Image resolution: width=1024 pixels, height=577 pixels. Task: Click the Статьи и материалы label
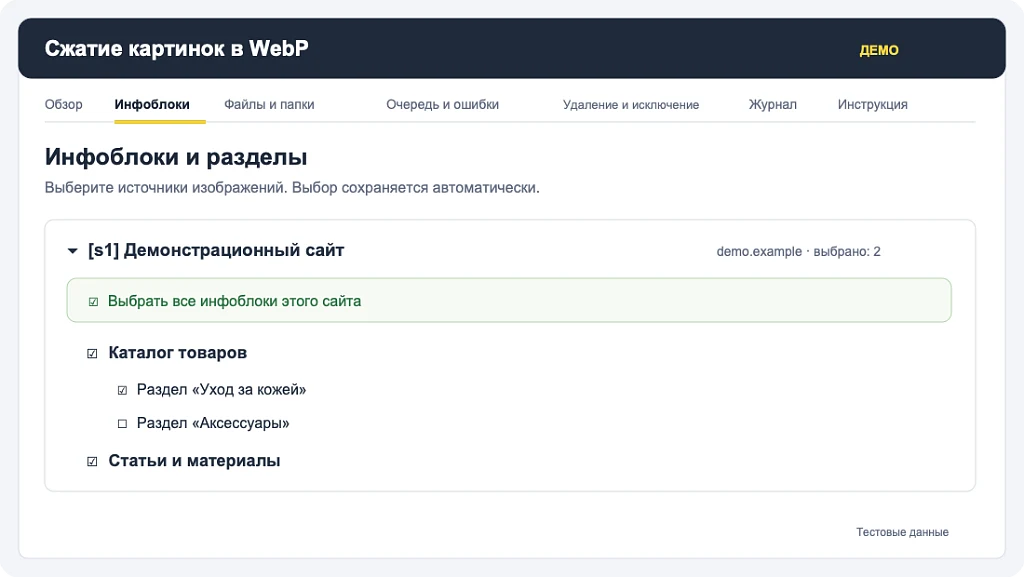194,461
